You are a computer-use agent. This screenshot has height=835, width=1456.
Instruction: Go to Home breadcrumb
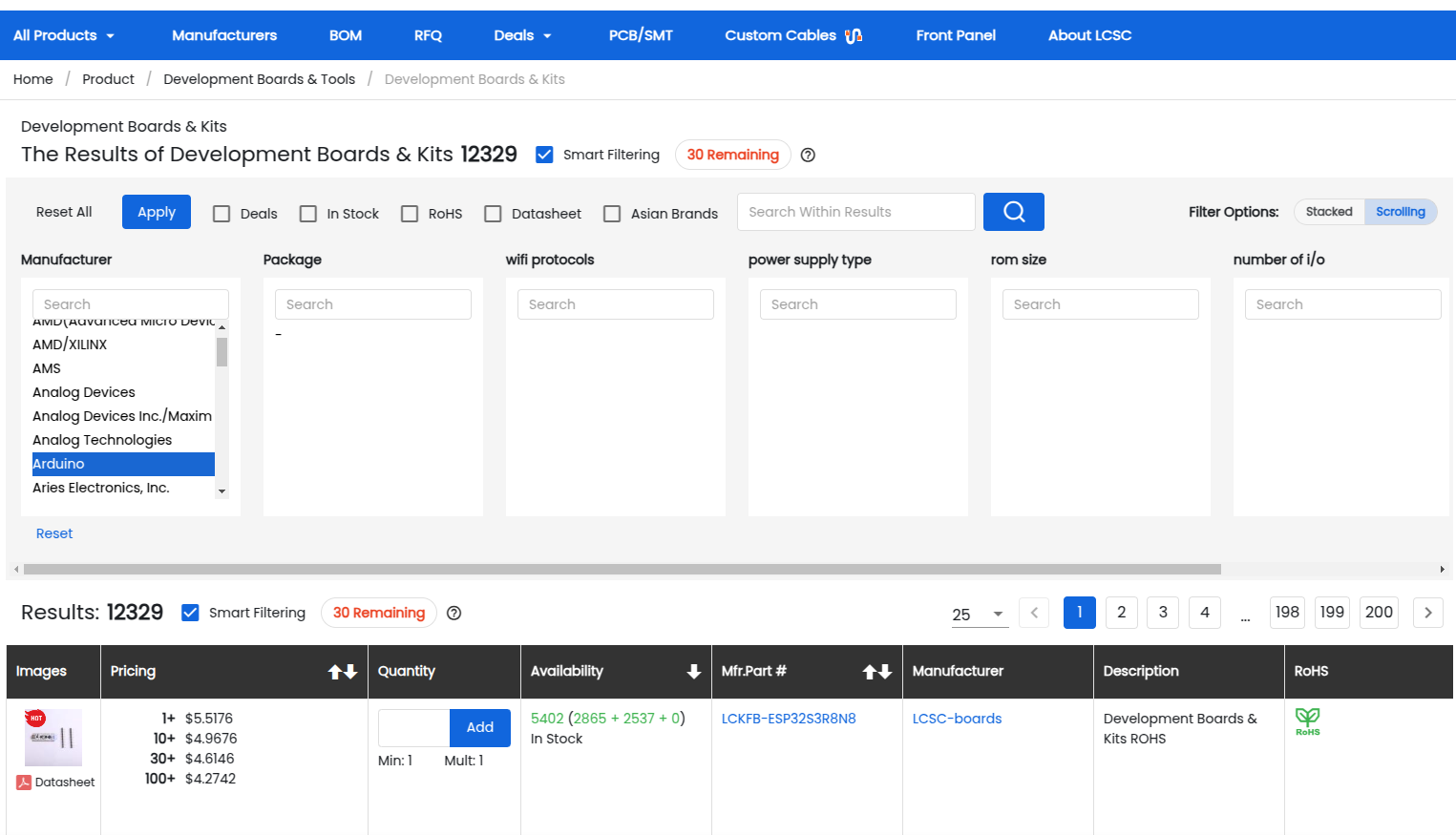33,79
